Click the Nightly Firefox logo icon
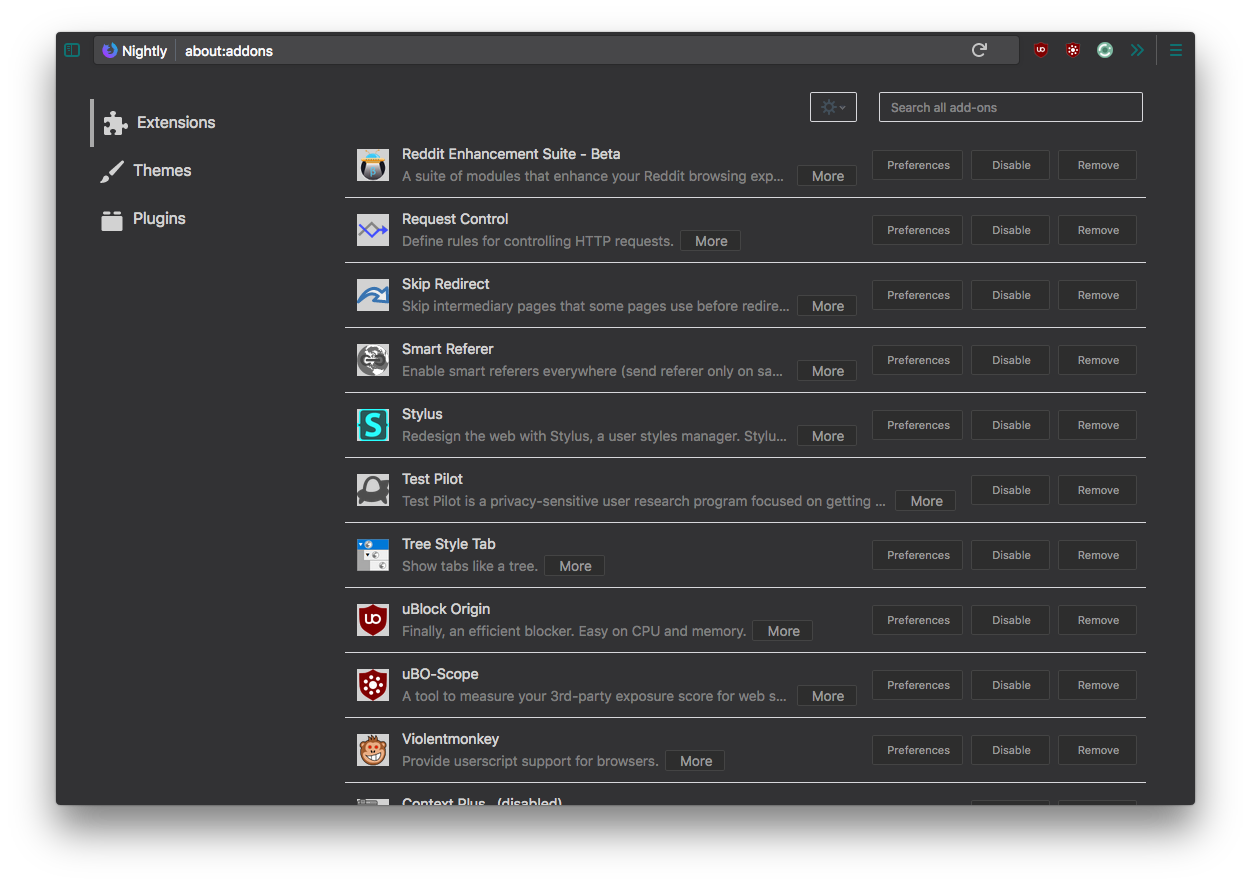This screenshot has height=885, width=1251. click(110, 50)
